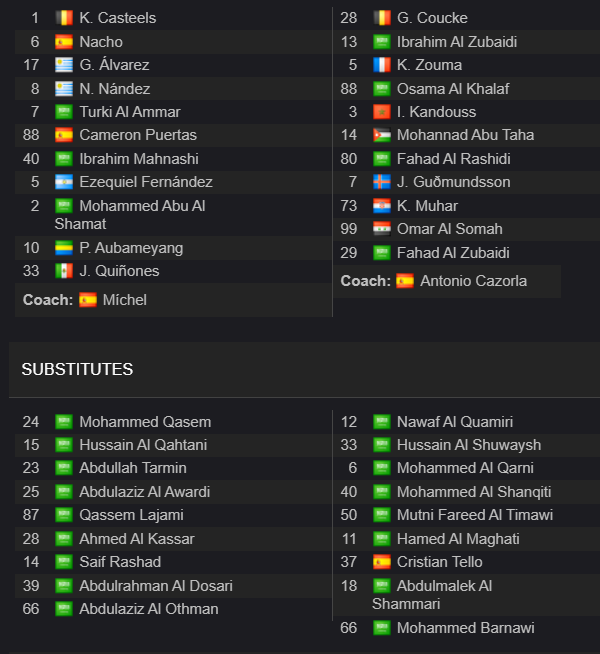Open K. Muhar player link

click(x=427, y=206)
